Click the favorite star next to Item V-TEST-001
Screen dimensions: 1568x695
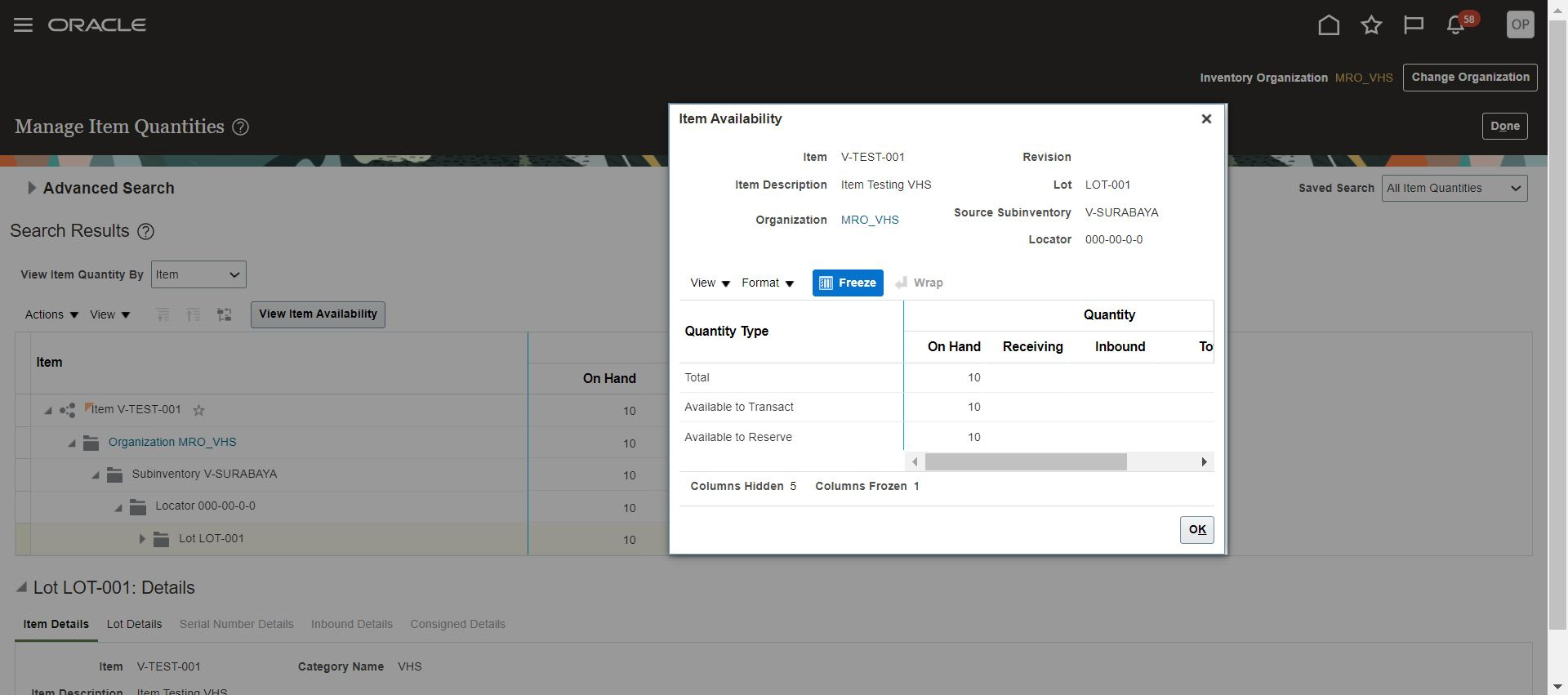[198, 411]
